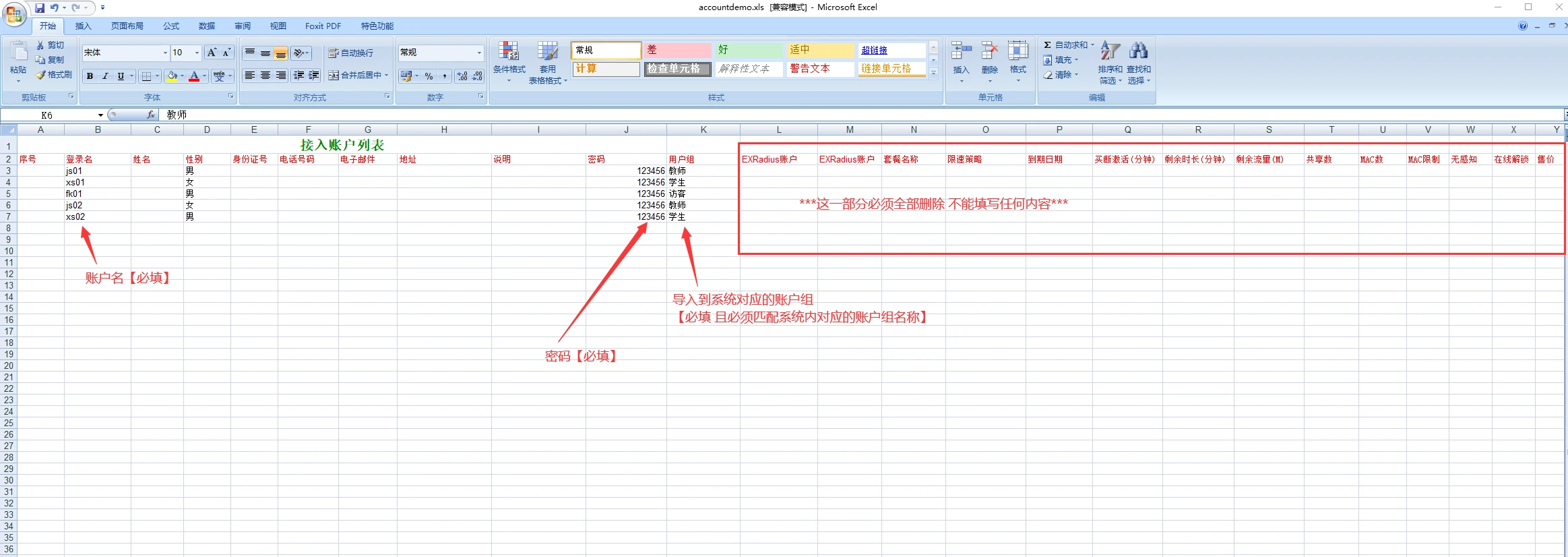This screenshot has height=557, width=1568.
Task: Click the formula bar showing 教师
Action: coord(861,115)
